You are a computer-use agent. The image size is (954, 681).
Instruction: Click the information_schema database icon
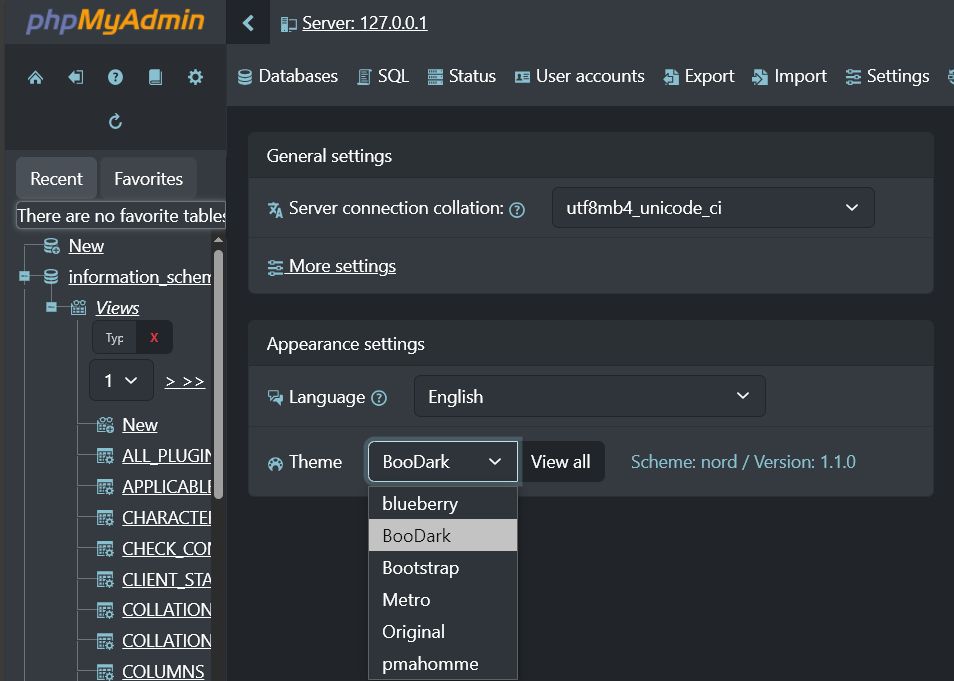point(51,277)
